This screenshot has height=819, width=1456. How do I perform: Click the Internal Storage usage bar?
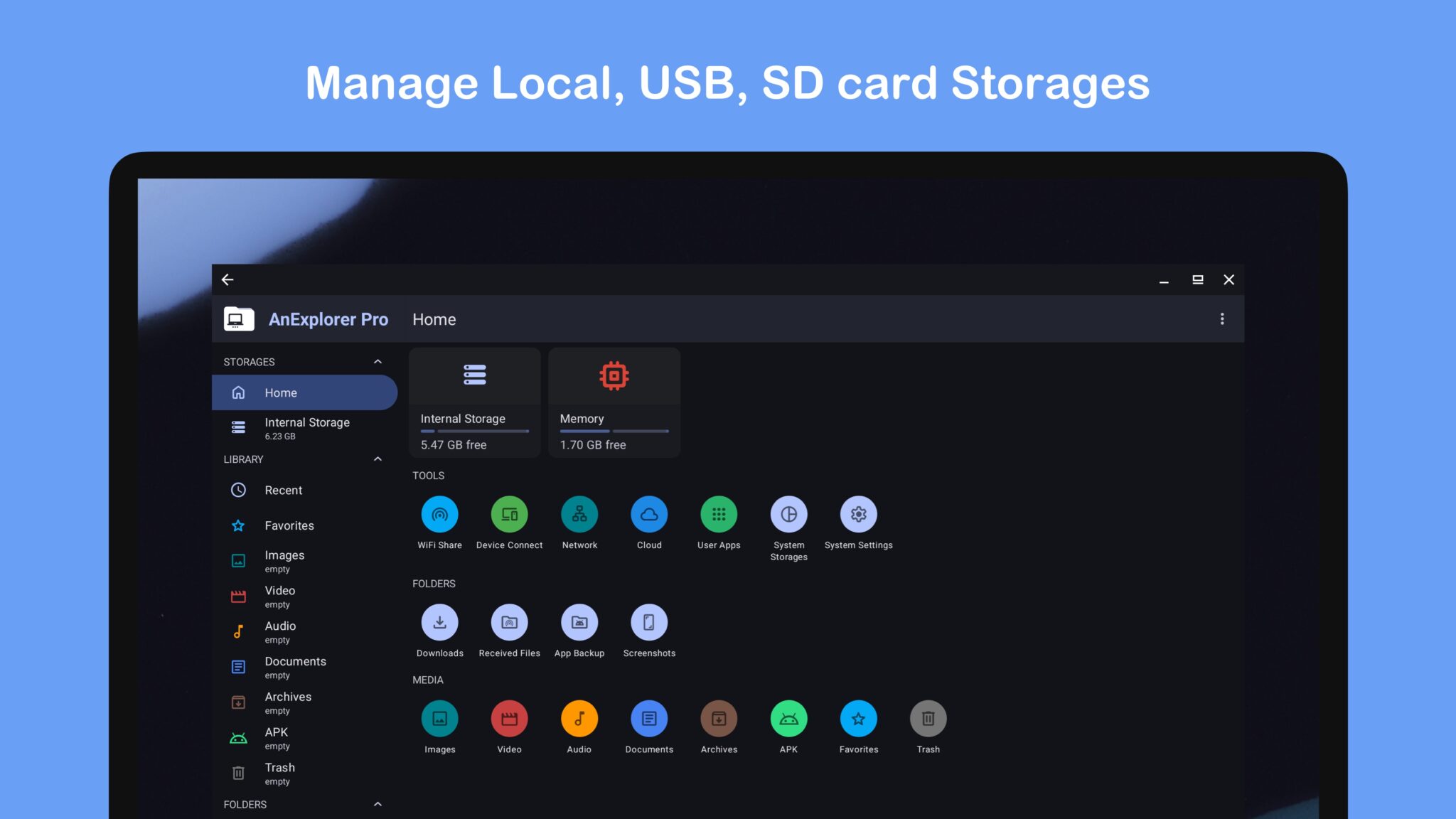point(474,431)
